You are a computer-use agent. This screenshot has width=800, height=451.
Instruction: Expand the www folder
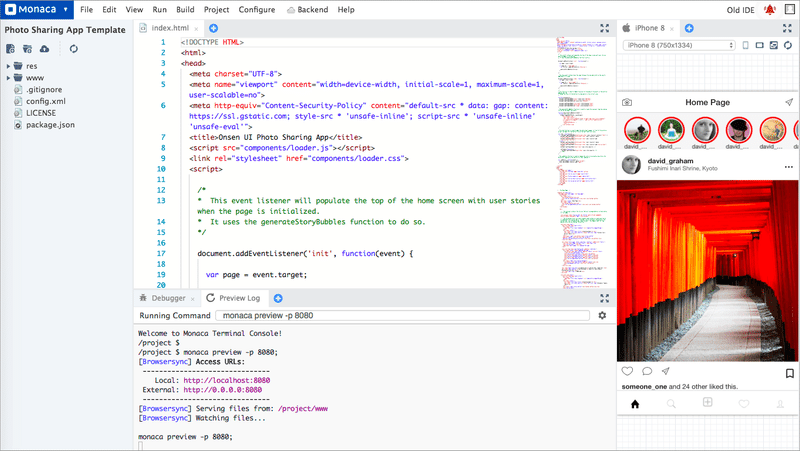(8, 78)
